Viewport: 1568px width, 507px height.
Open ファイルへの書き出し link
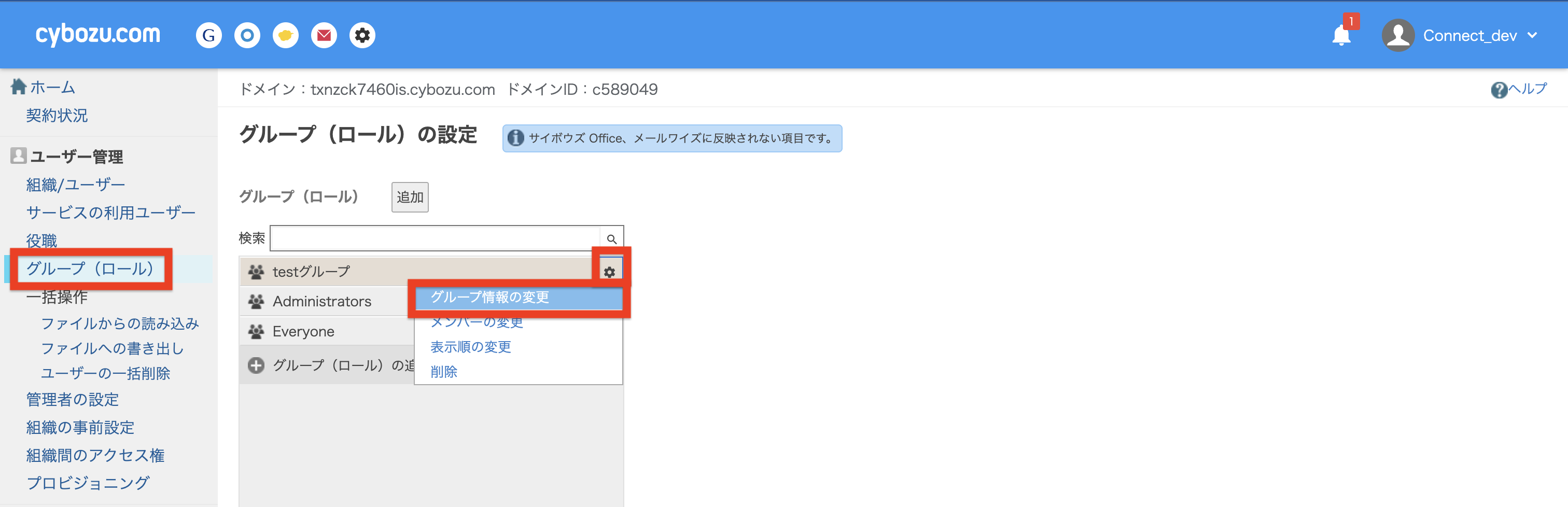point(112,348)
